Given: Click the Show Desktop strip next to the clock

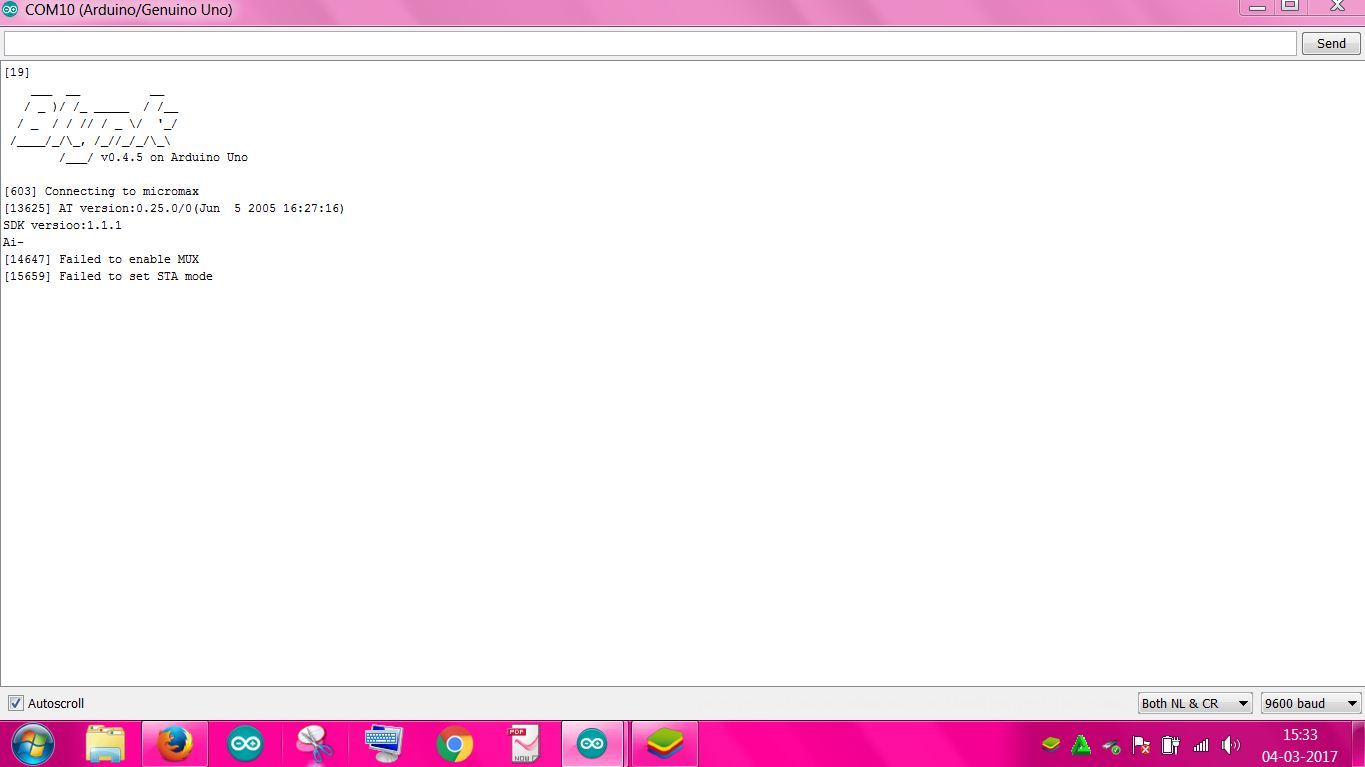Looking at the screenshot, I should point(1358,744).
